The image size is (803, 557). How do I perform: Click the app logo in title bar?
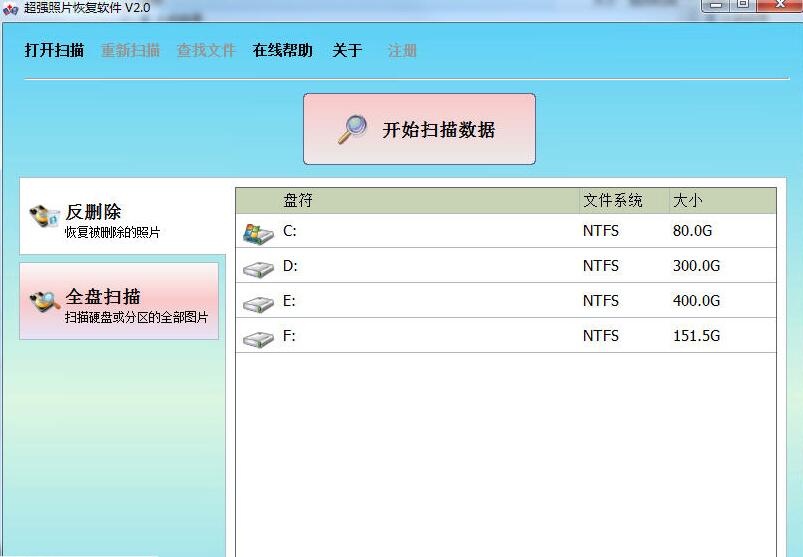click(x=10, y=9)
